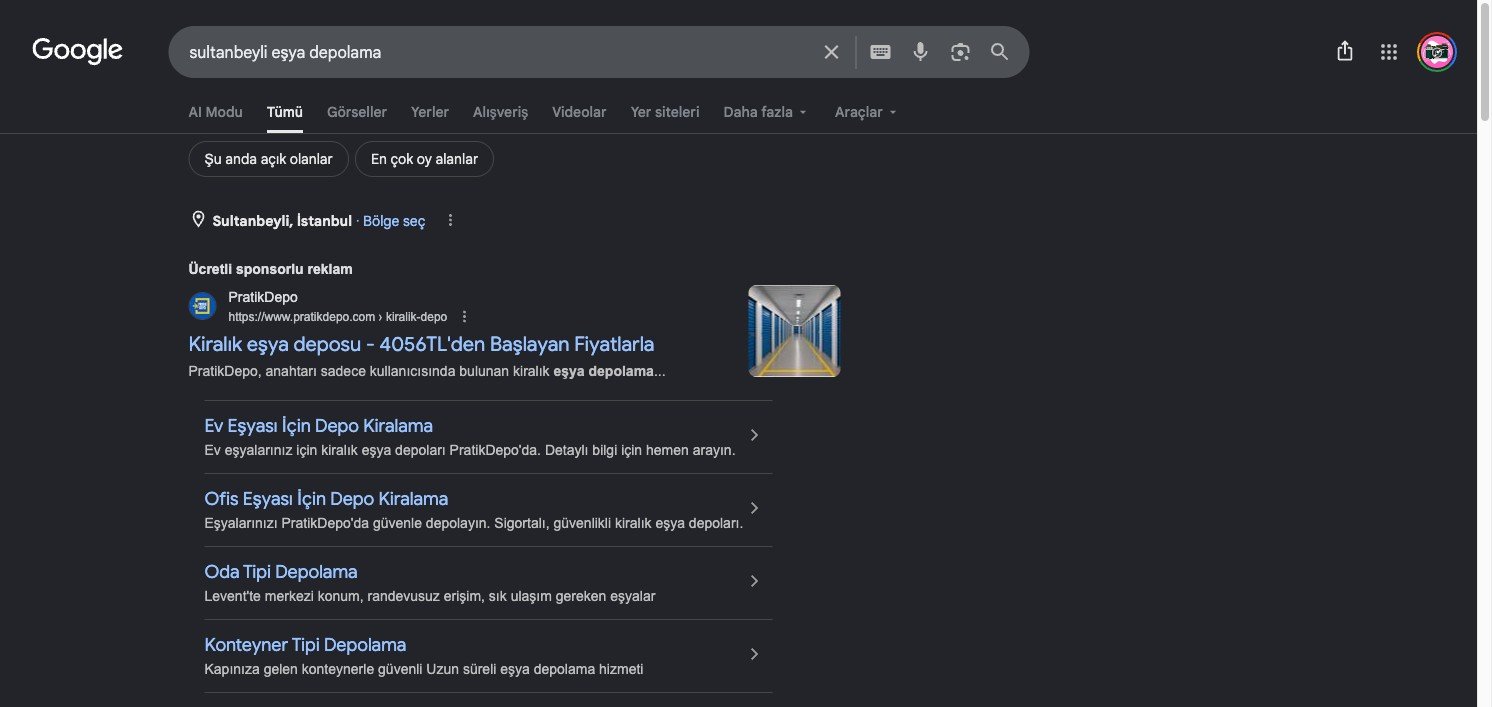Open Kiralık eşya deposu ad title link
This screenshot has width=1492, height=707.
click(x=421, y=344)
